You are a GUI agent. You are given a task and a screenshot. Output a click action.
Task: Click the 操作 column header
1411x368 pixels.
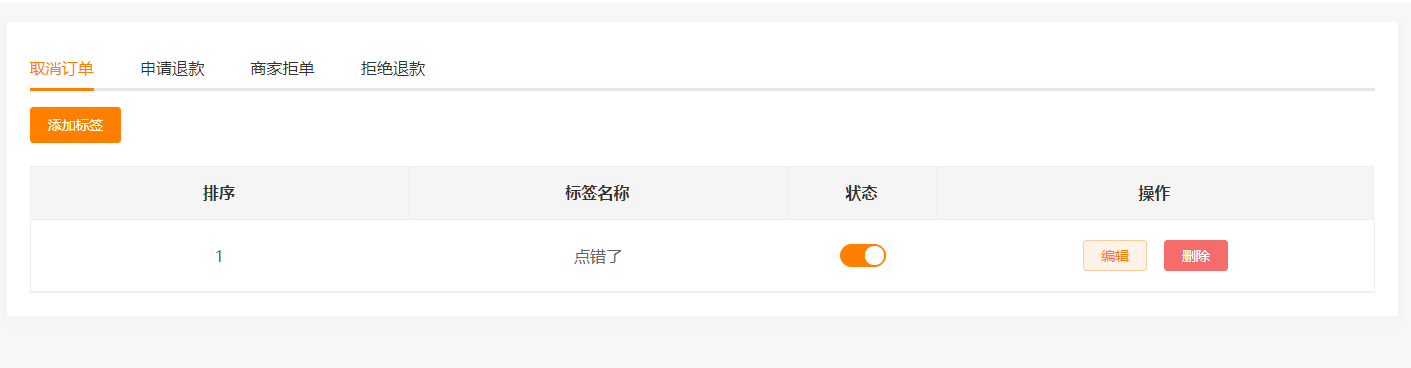tap(1154, 193)
